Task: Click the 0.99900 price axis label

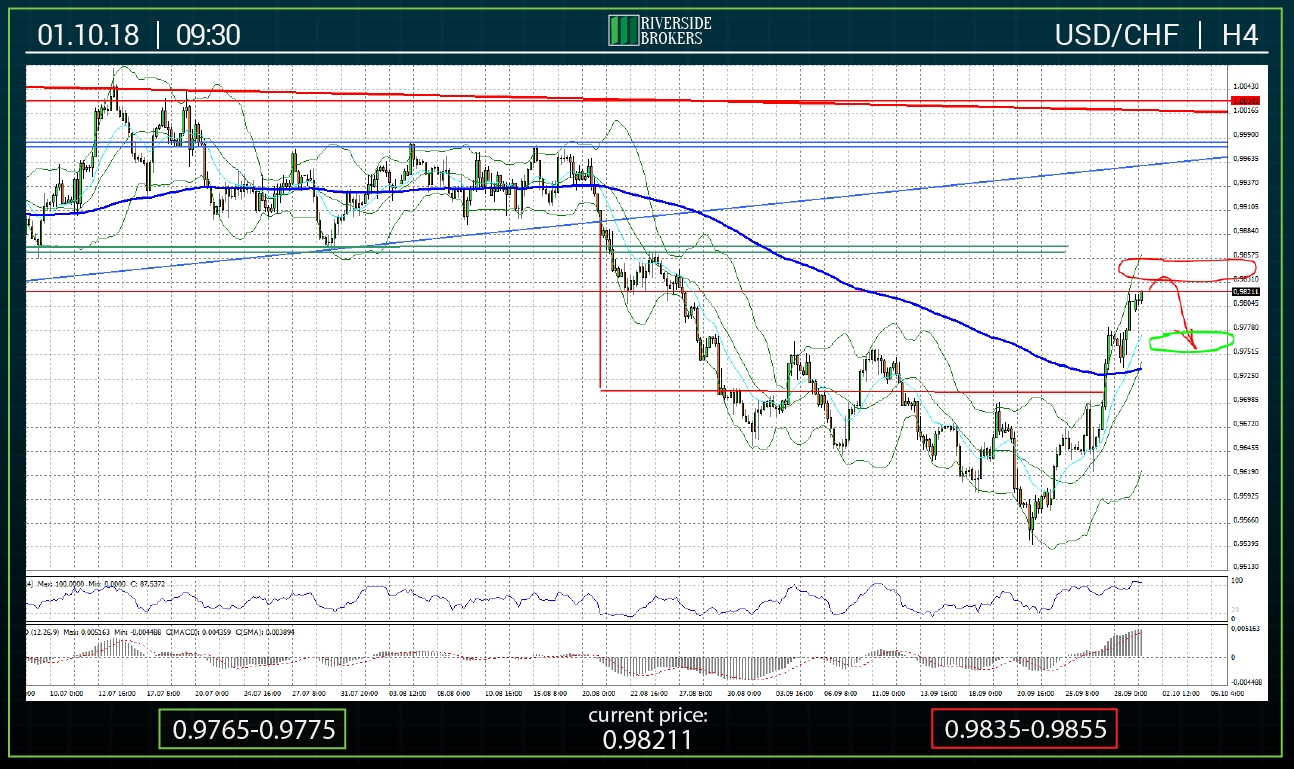Action: [1246, 134]
